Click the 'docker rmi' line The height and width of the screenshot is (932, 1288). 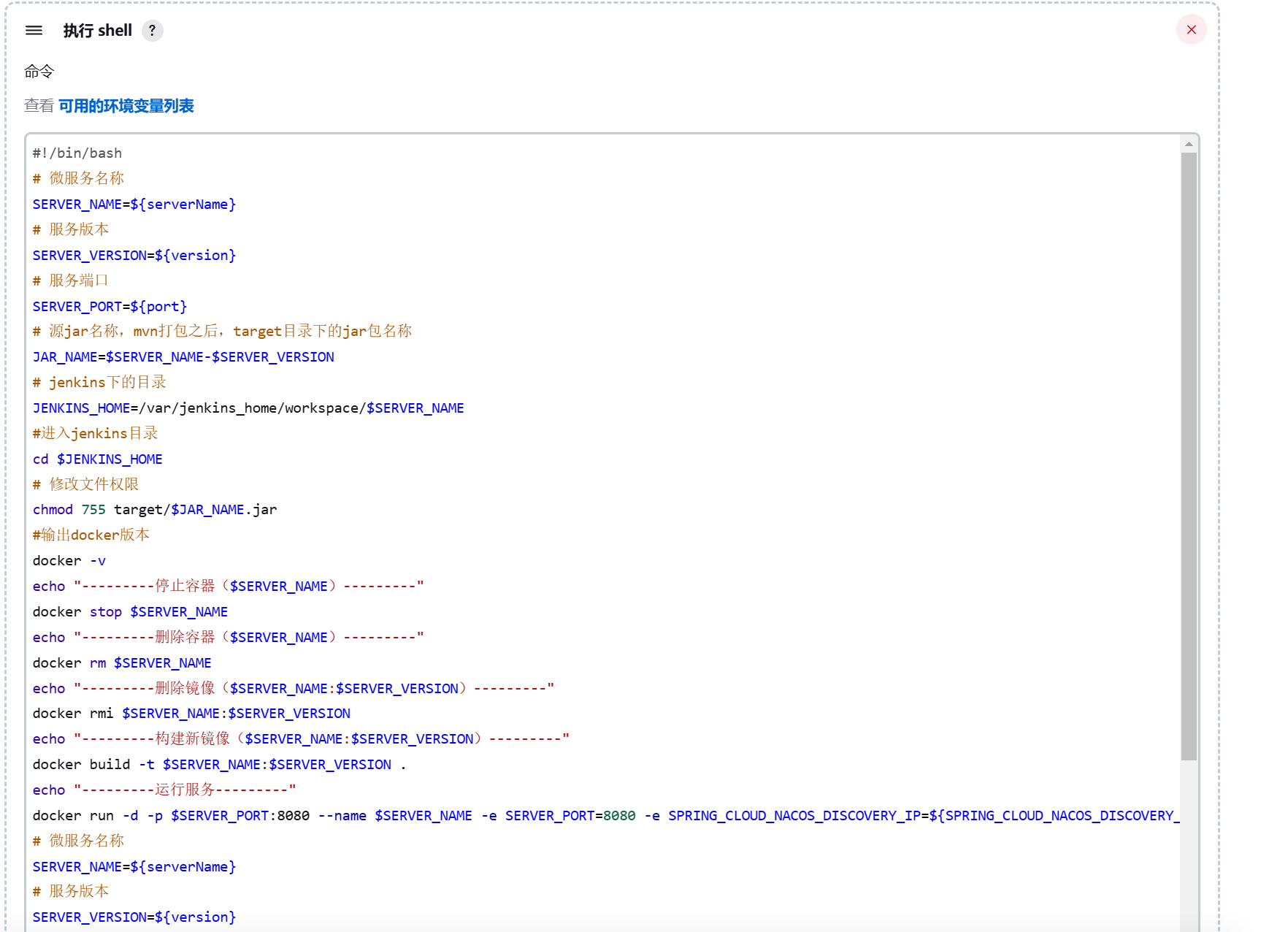click(x=191, y=714)
